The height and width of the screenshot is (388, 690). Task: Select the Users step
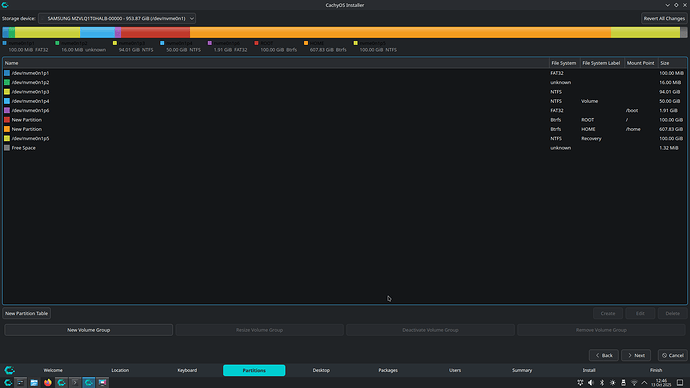[x=455, y=370]
